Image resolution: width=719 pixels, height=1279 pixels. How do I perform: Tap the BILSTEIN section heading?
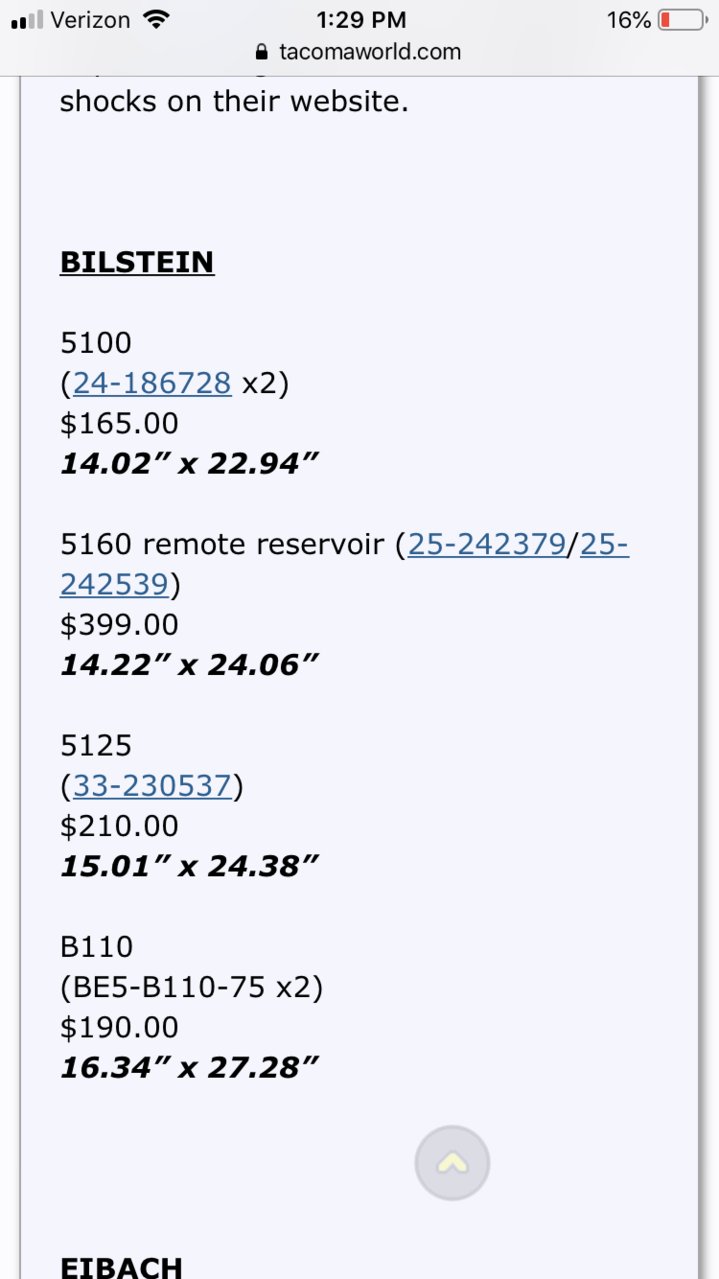tap(137, 262)
